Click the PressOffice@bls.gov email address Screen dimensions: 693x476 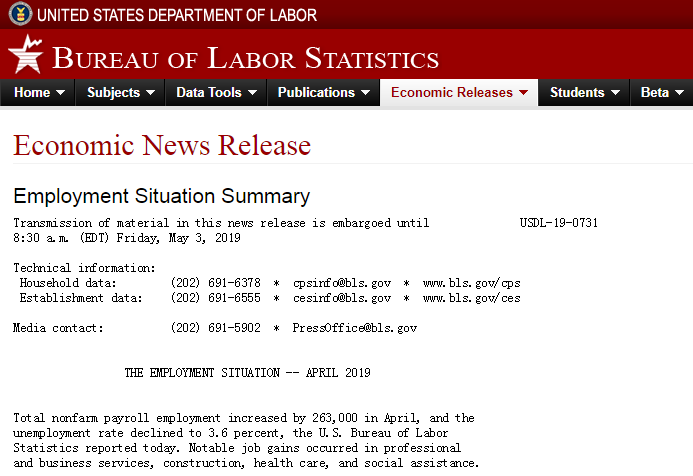pos(355,328)
